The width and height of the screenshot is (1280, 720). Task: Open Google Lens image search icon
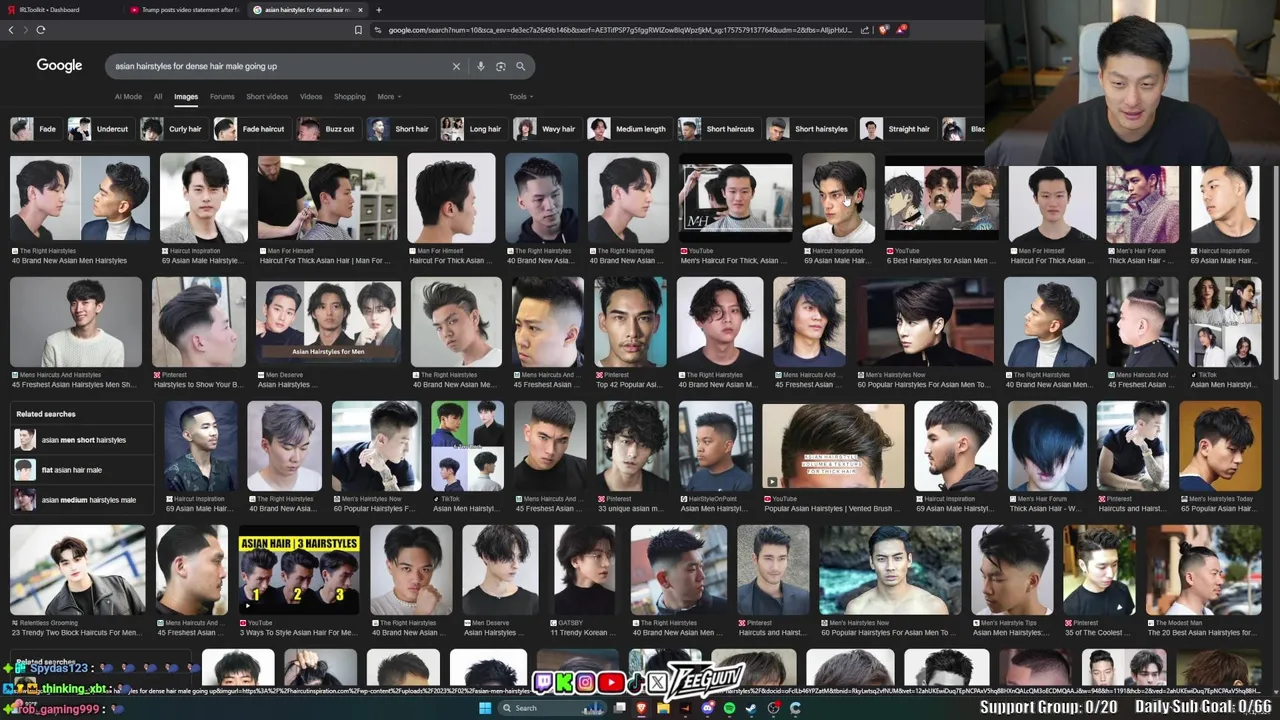coord(501,66)
